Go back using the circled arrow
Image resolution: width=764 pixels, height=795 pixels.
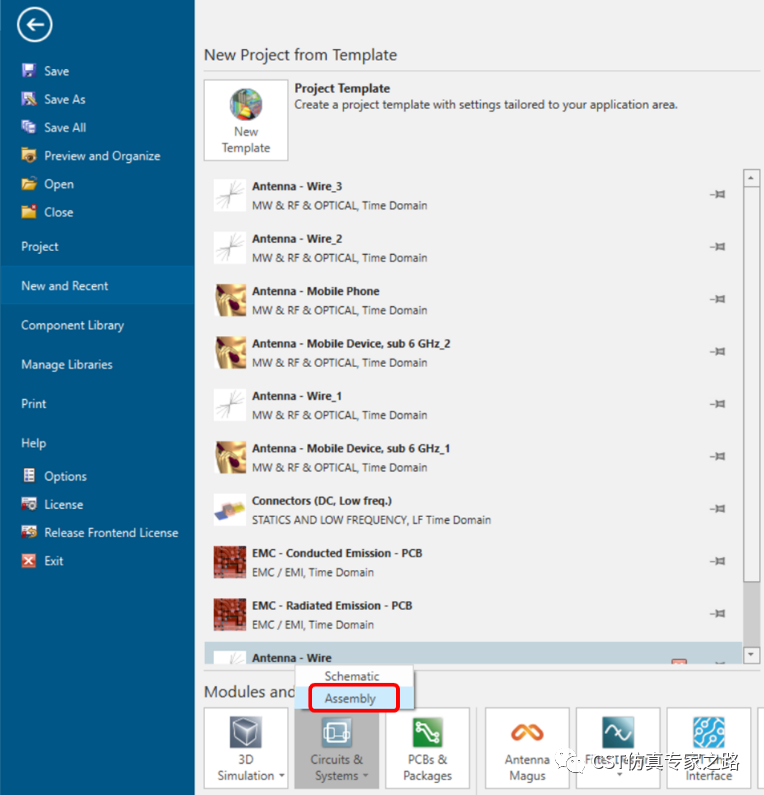34,25
